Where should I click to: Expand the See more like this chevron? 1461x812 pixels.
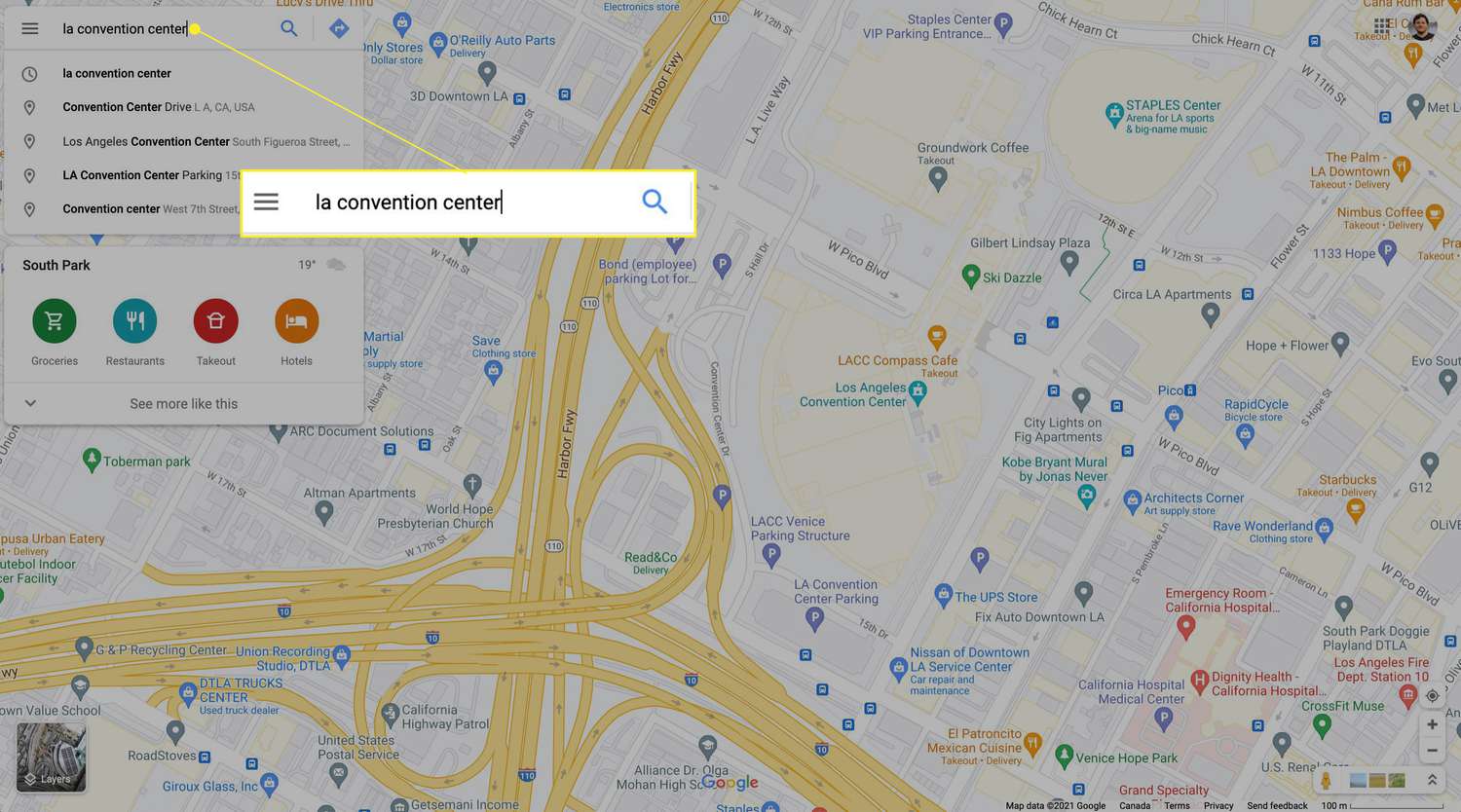click(30, 403)
